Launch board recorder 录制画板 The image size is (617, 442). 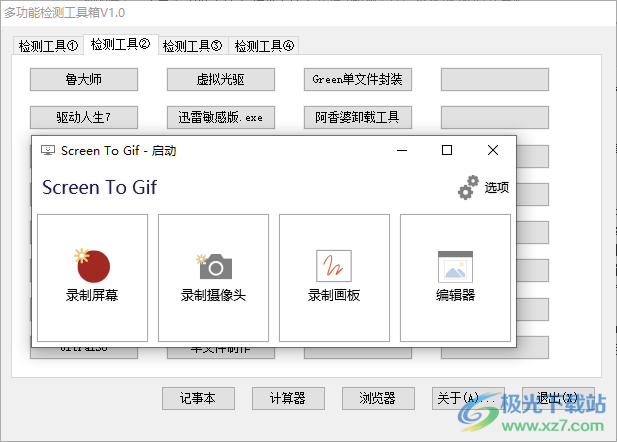334,278
